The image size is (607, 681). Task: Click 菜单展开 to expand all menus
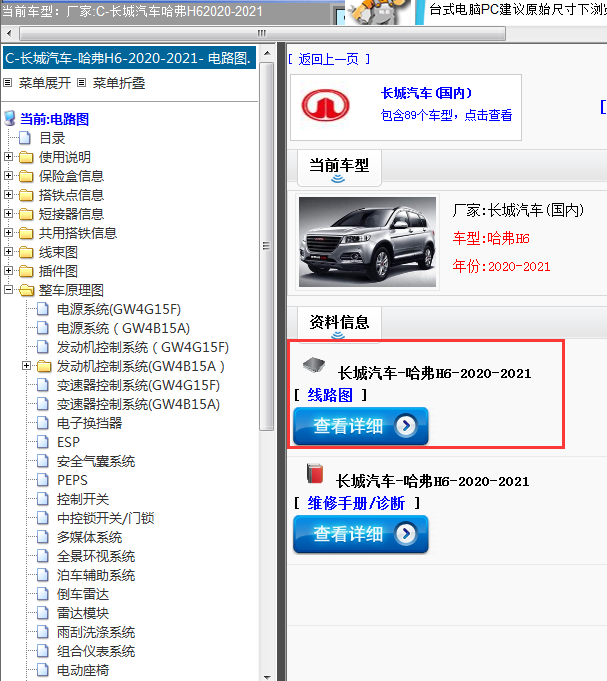[44, 83]
